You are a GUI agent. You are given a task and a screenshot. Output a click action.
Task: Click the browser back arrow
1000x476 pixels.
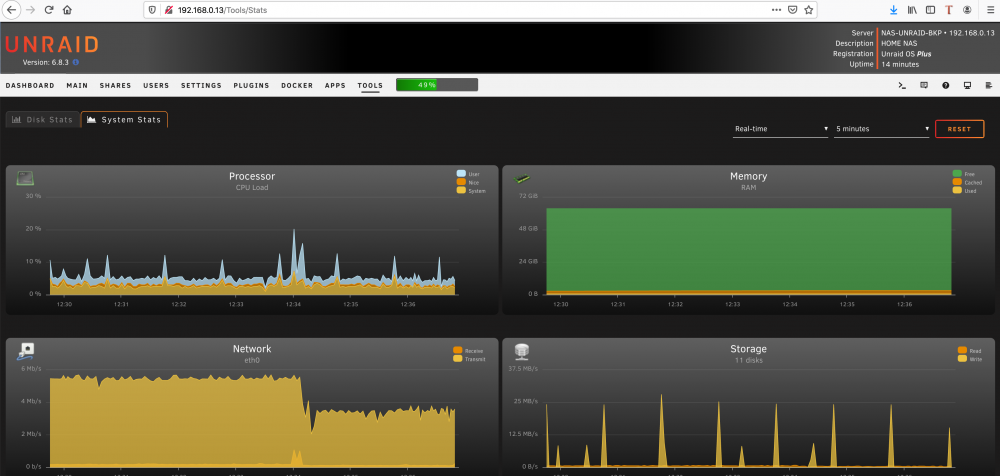point(11,10)
